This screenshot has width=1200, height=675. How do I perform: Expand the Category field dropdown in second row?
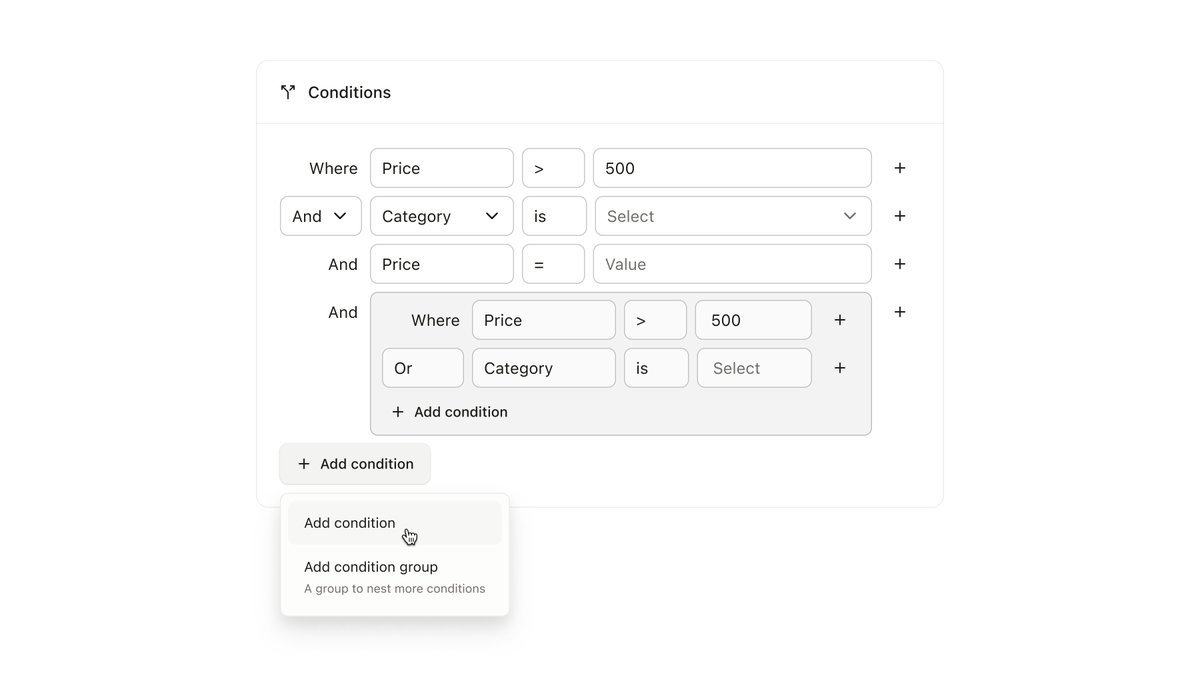[441, 216]
